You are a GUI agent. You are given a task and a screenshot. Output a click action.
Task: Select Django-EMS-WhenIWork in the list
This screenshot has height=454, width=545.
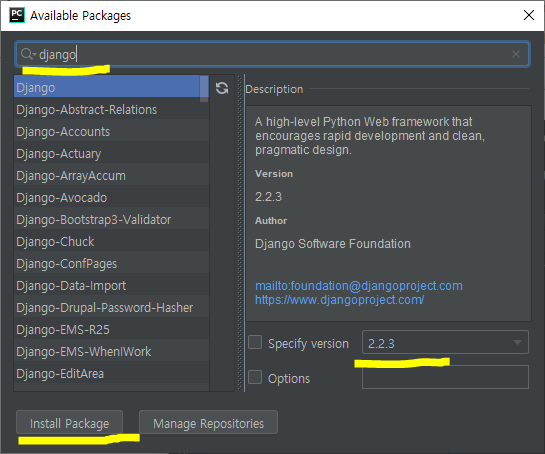pyautogui.click(x=111, y=351)
